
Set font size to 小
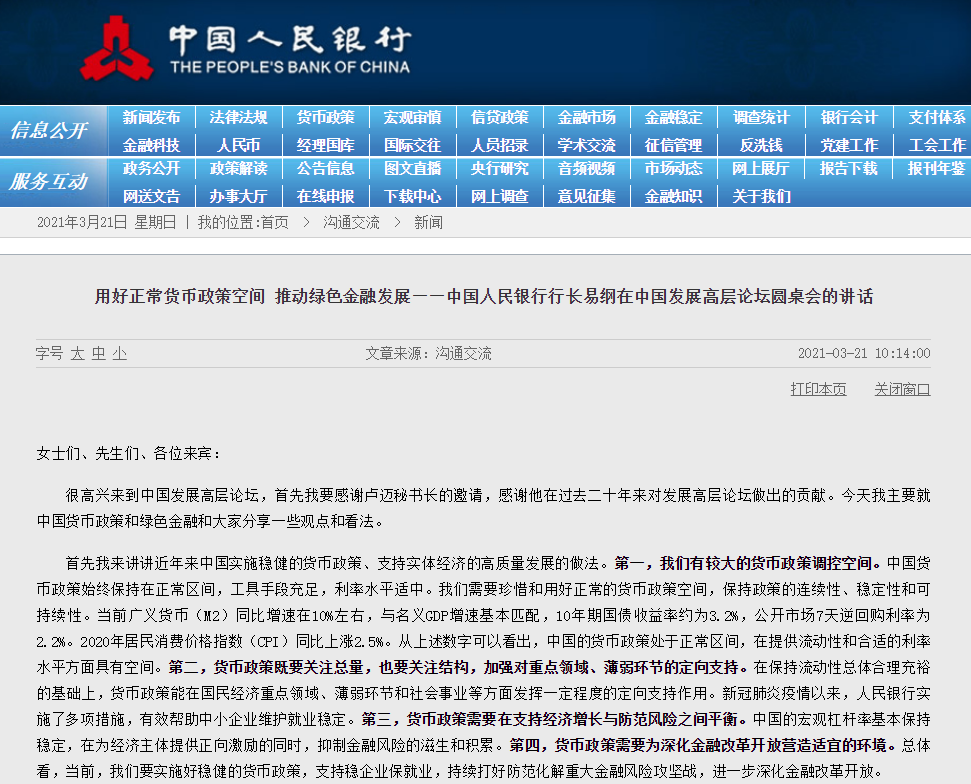[x=120, y=354]
